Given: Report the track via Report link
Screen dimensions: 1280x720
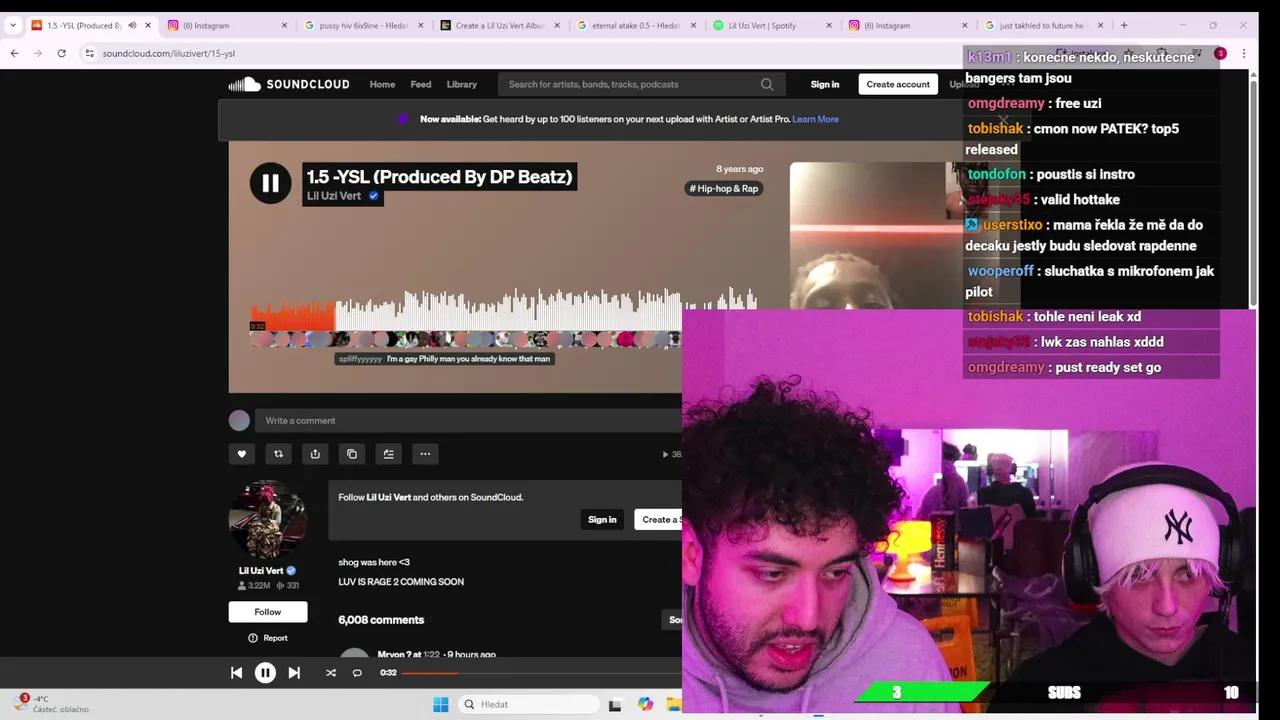Looking at the screenshot, I should (268, 638).
